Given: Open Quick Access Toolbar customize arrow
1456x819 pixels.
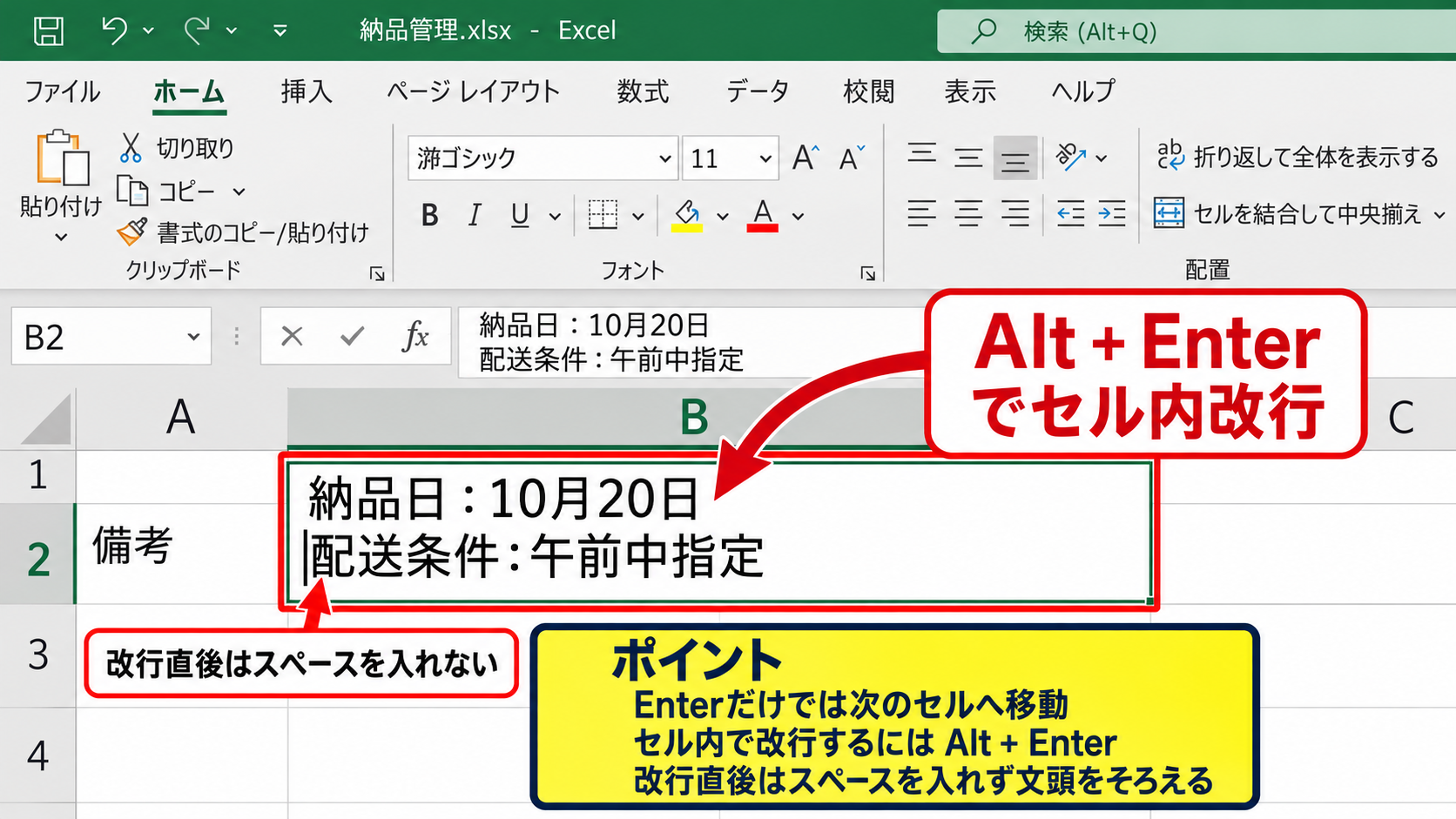Looking at the screenshot, I should 280,30.
